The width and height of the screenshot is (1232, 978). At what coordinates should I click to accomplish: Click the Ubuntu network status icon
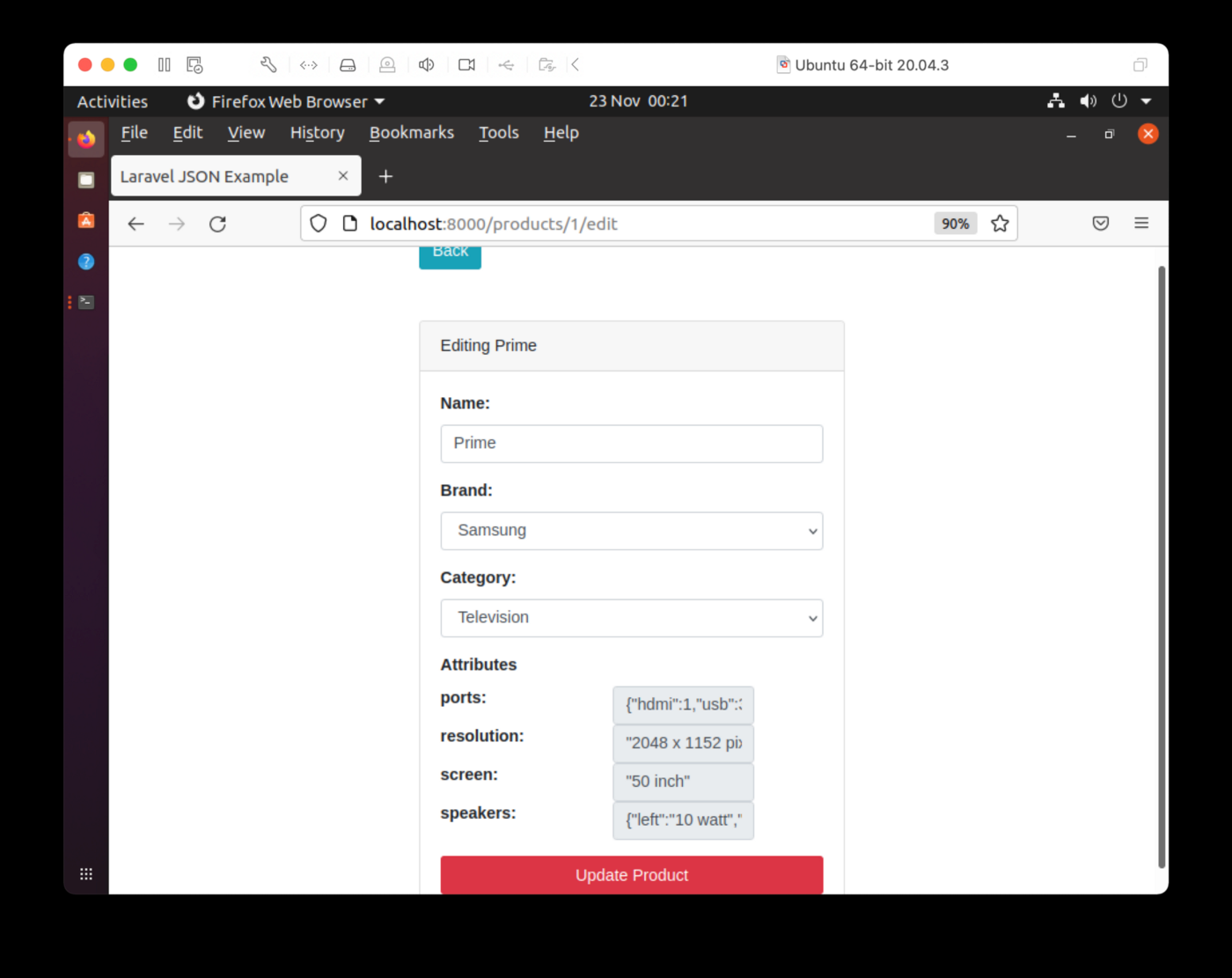point(1056,101)
